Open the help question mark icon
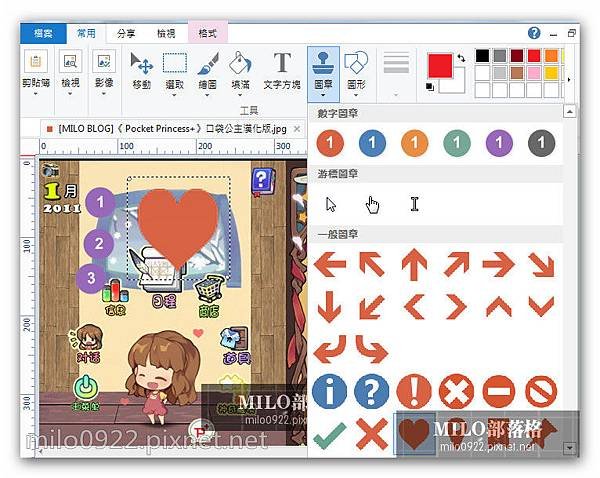The height and width of the screenshot is (478, 600). pos(534,33)
